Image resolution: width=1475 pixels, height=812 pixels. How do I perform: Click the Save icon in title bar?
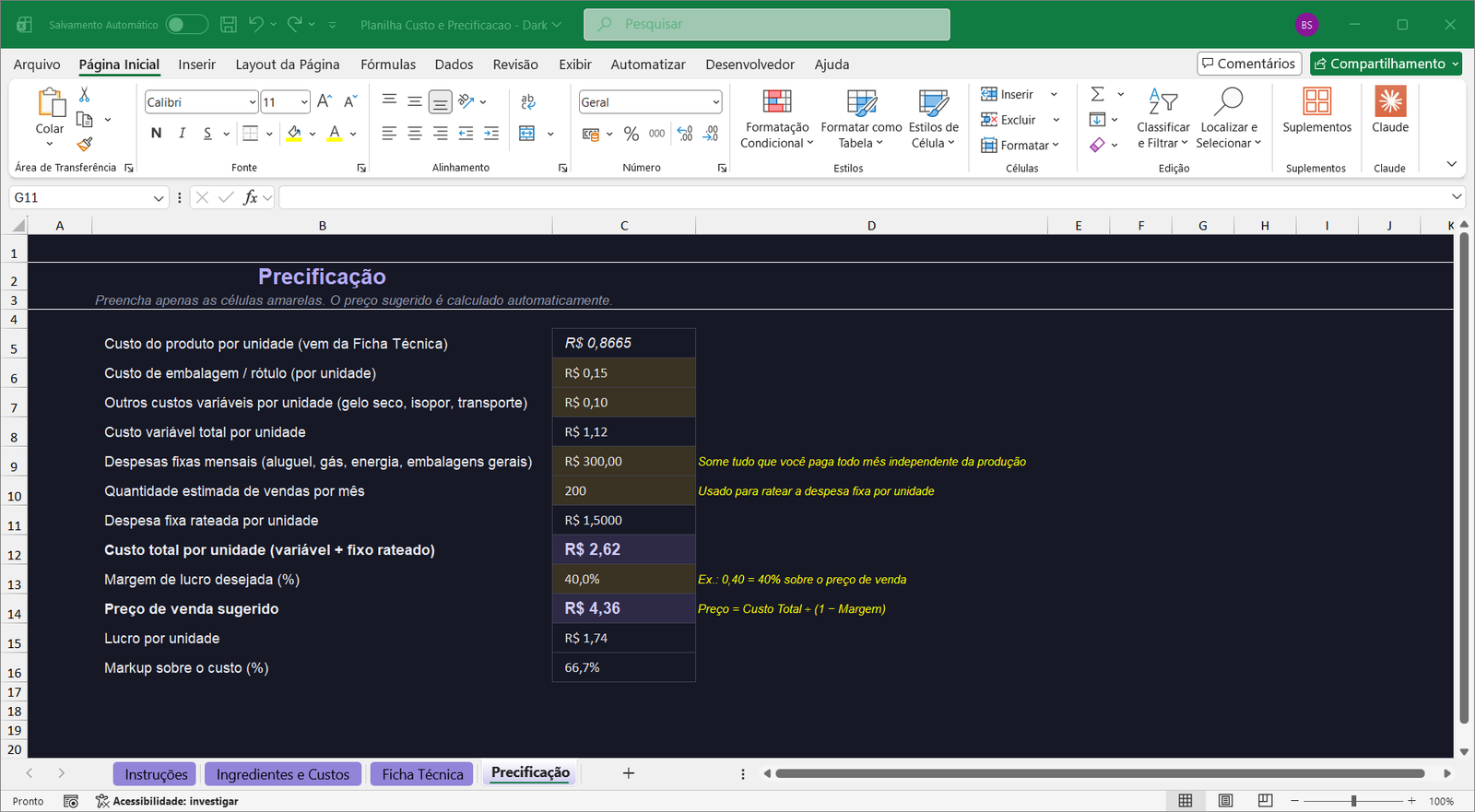(x=229, y=25)
